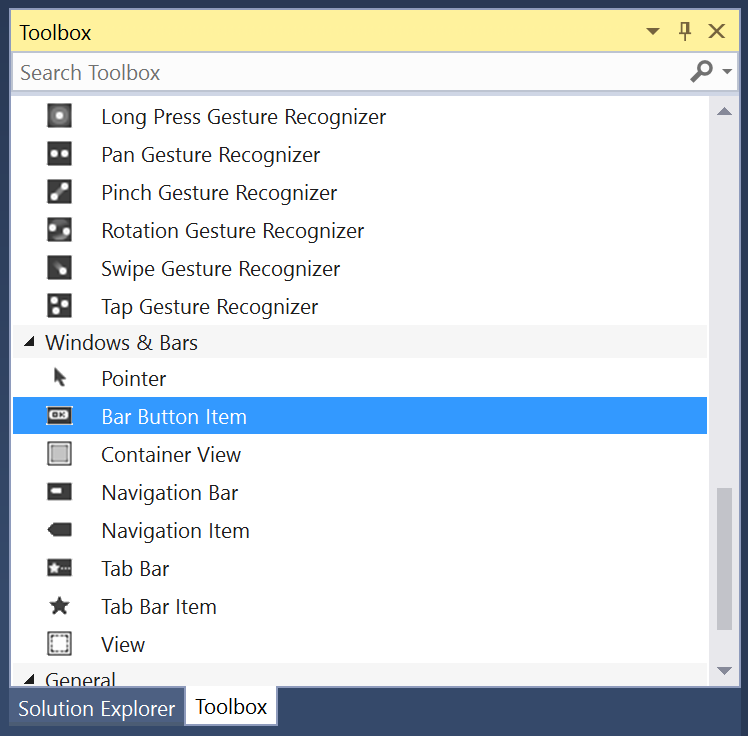The image size is (748, 736).
Task: Click the Bar Button Item icon
Action: tap(59, 415)
